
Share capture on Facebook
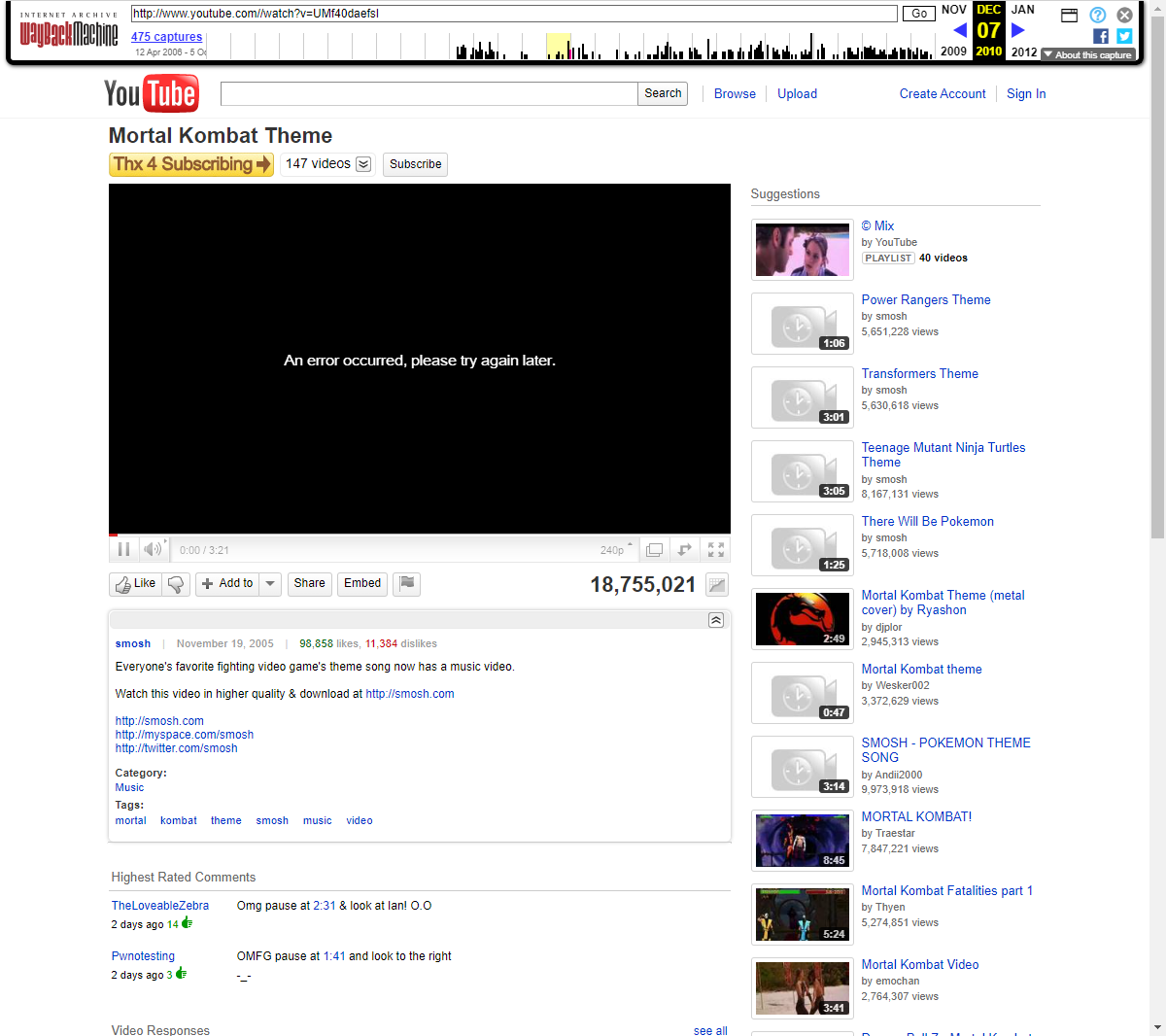coord(1100,36)
